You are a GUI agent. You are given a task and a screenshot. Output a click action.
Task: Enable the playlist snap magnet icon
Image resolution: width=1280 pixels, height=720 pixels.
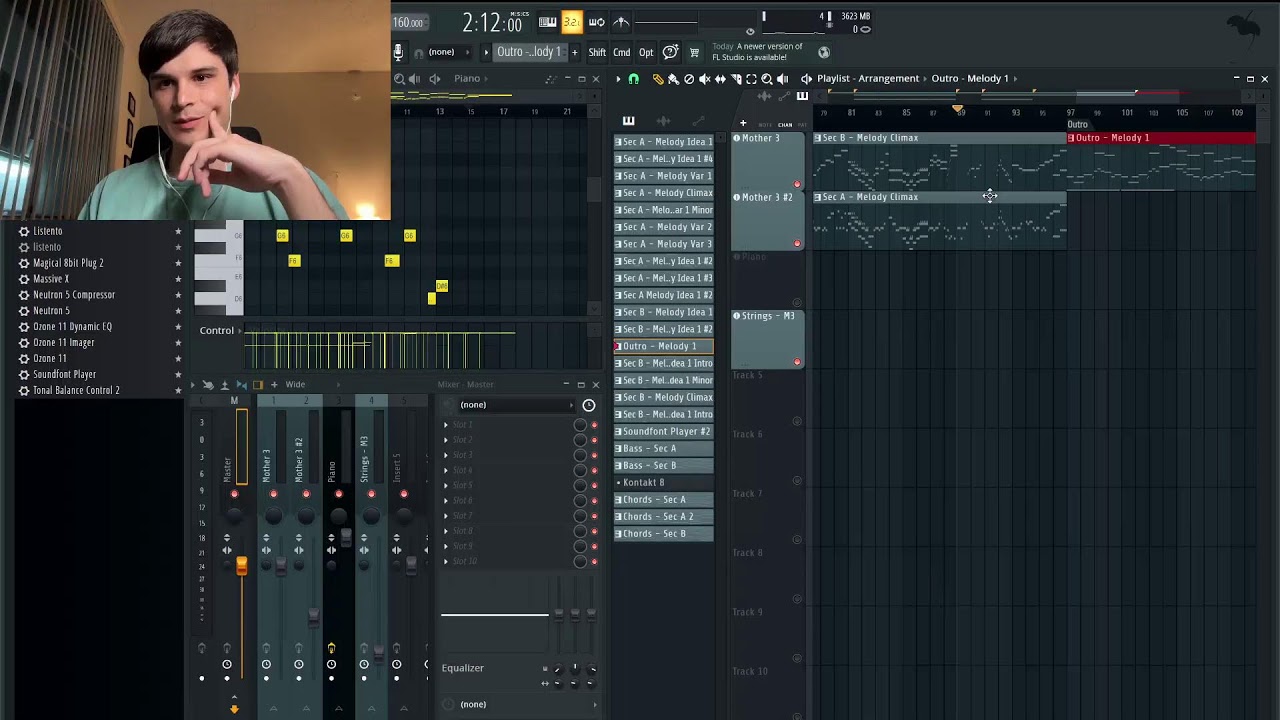point(634,79)
